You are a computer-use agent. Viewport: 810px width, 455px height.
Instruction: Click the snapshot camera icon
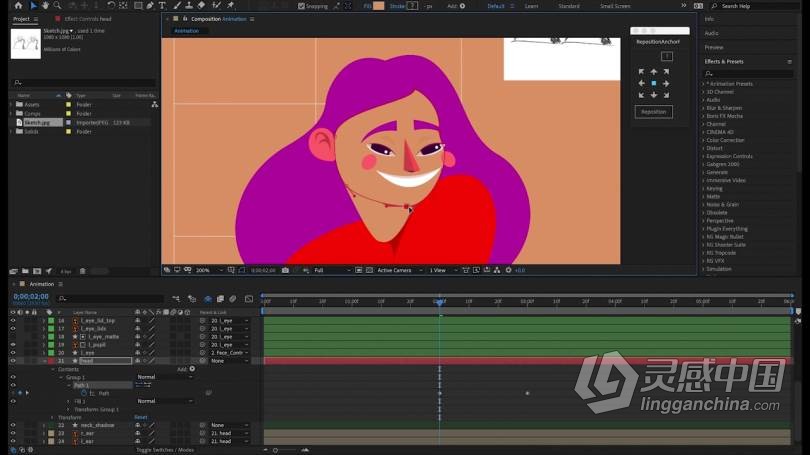click(x=285, y=270)
